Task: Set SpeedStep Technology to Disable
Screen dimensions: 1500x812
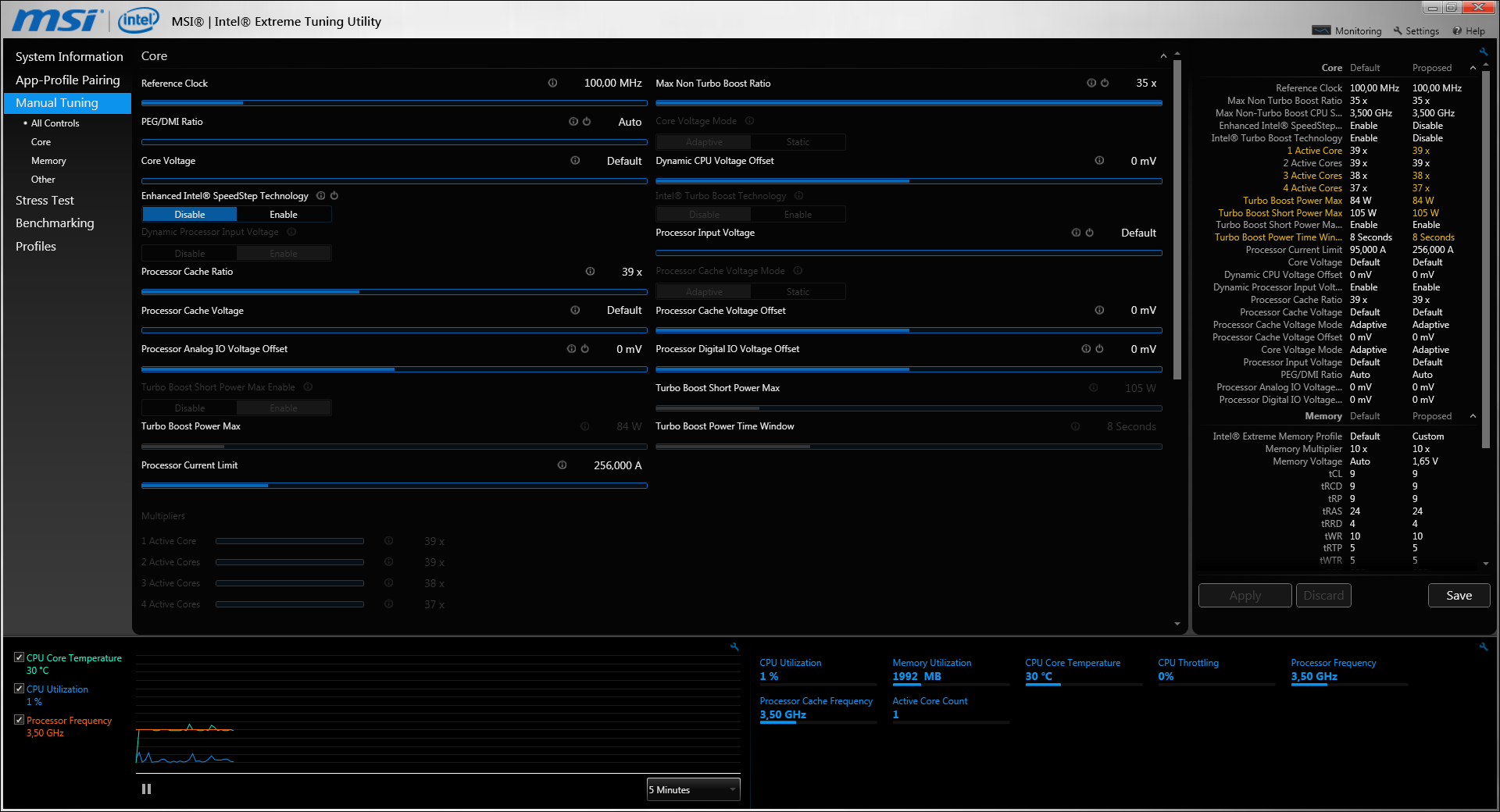Action: tap(190, 215)
